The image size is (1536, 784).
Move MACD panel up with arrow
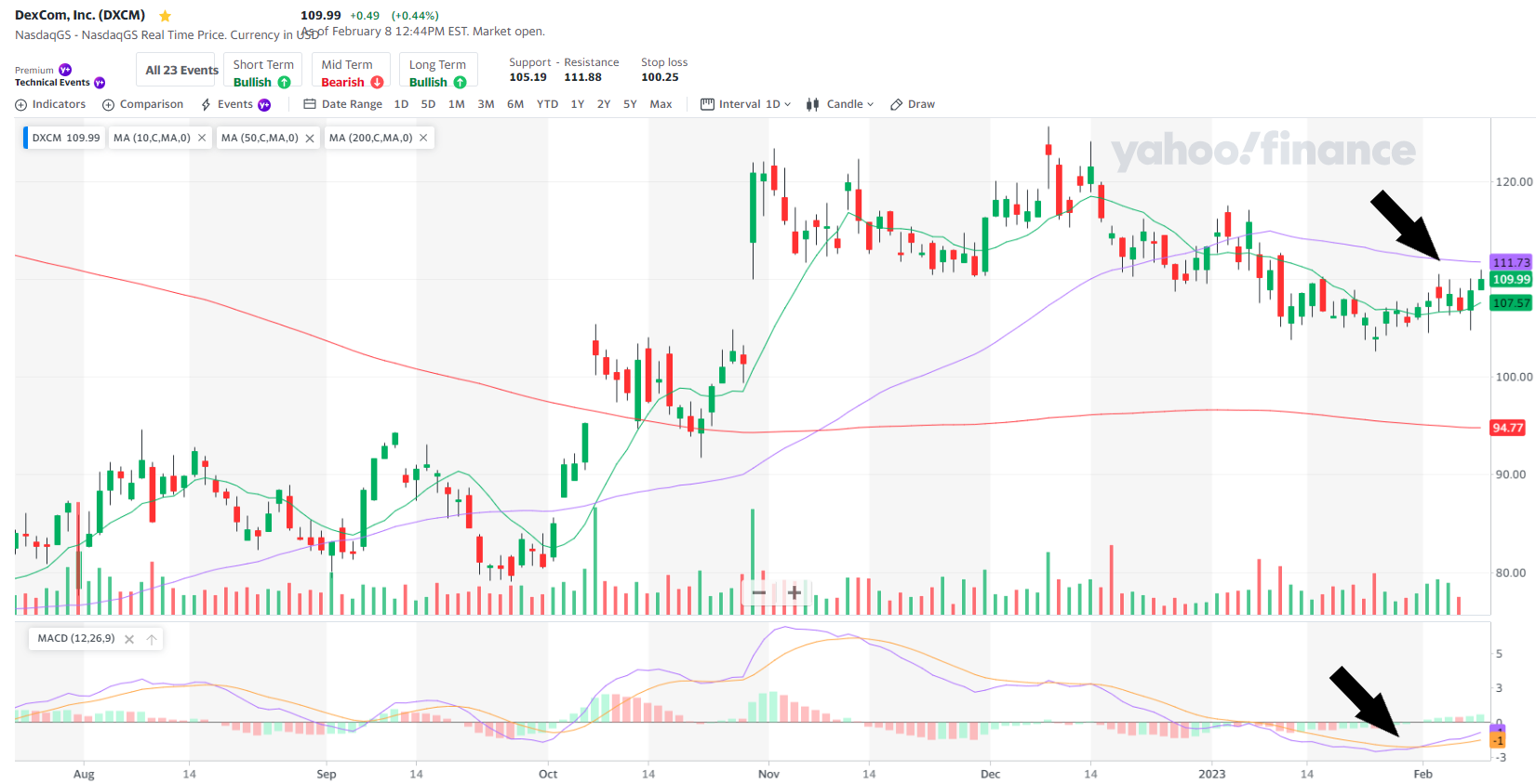coord(152,639)
